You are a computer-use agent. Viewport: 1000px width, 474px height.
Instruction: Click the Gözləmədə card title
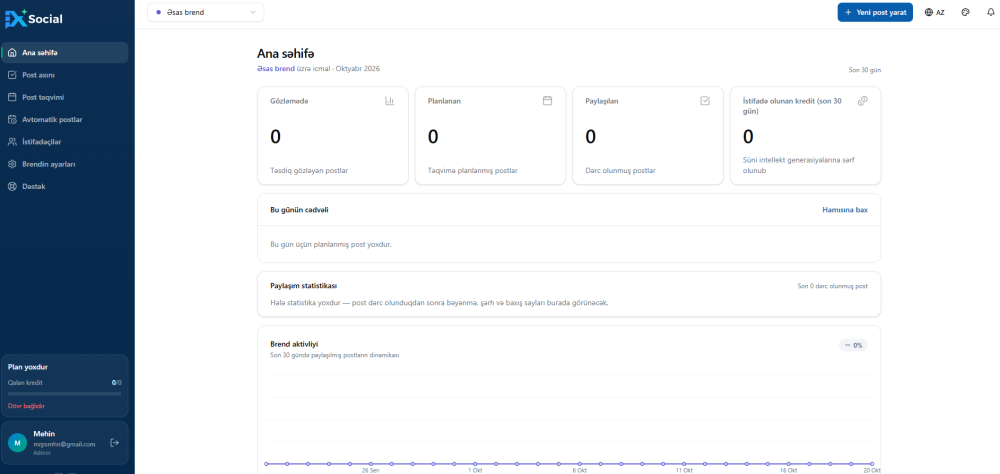tap(290, 101)
